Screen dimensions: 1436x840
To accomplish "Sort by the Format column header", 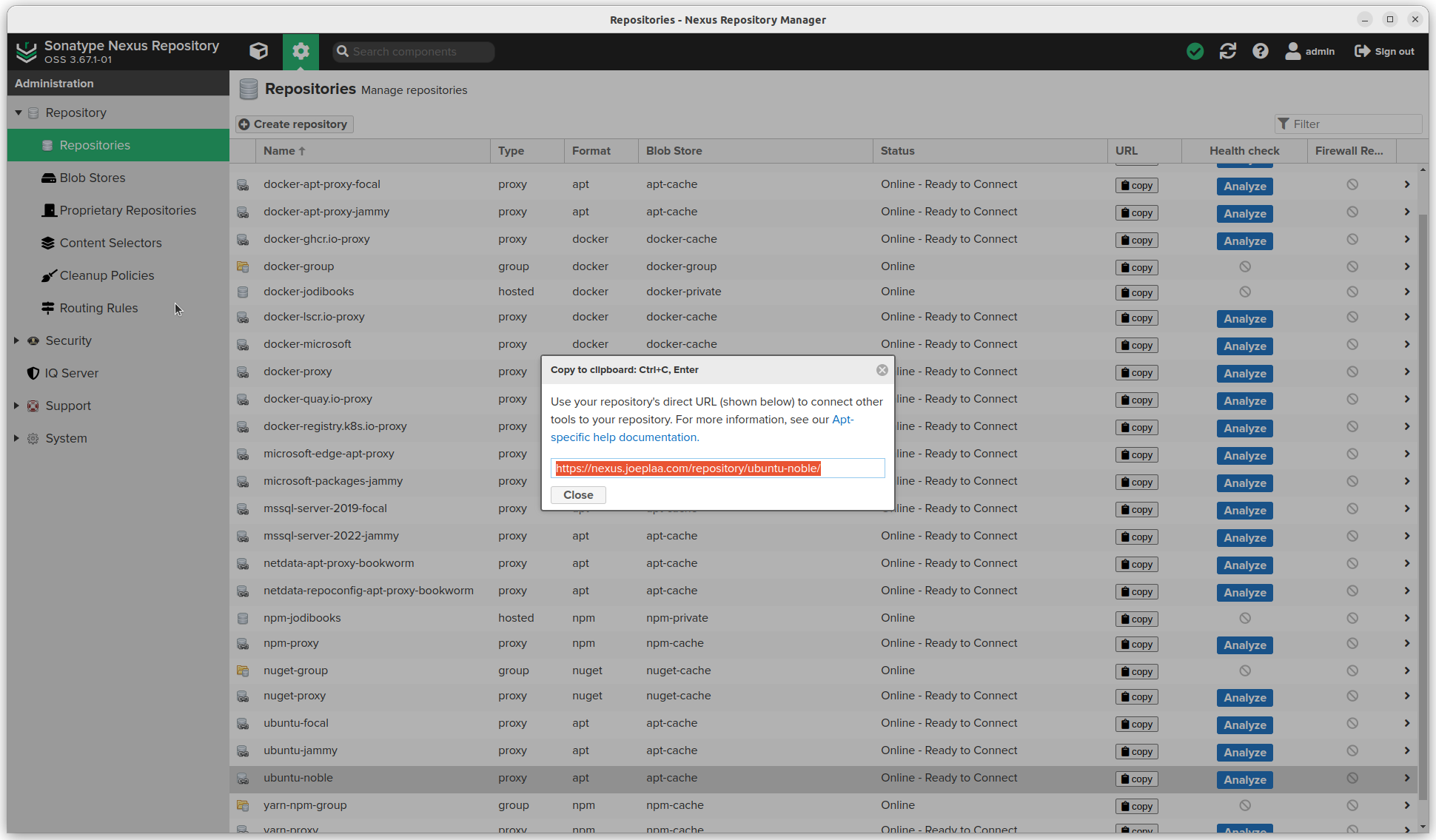I will point(601,151).
